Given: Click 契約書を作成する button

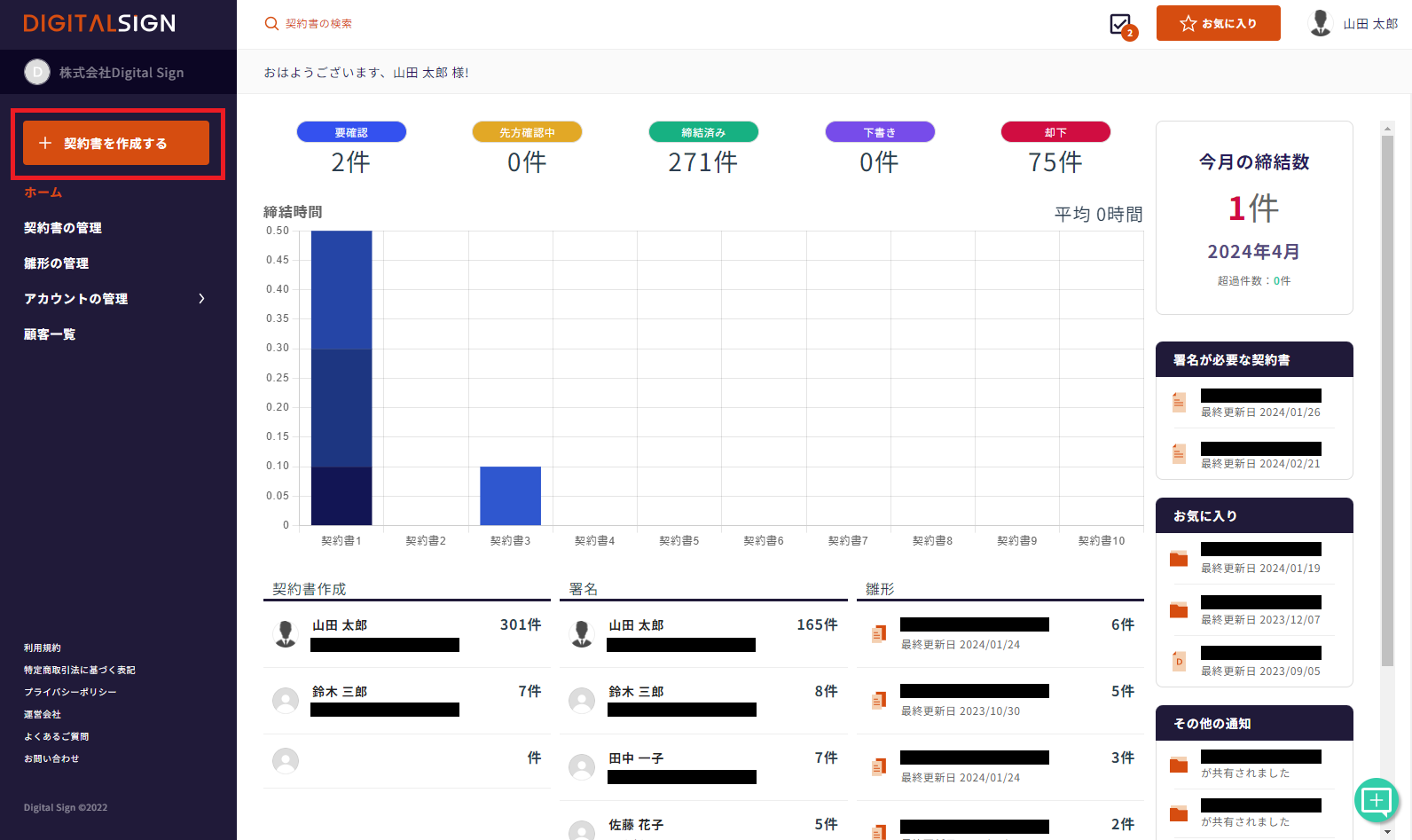Looking at the screenshot, I should (116, 143).
